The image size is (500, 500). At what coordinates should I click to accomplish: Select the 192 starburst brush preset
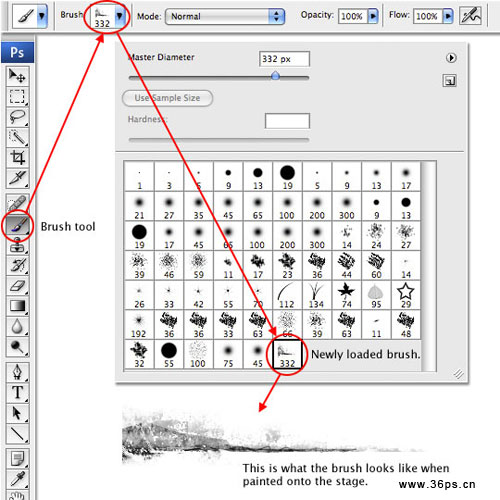(139, 325)
